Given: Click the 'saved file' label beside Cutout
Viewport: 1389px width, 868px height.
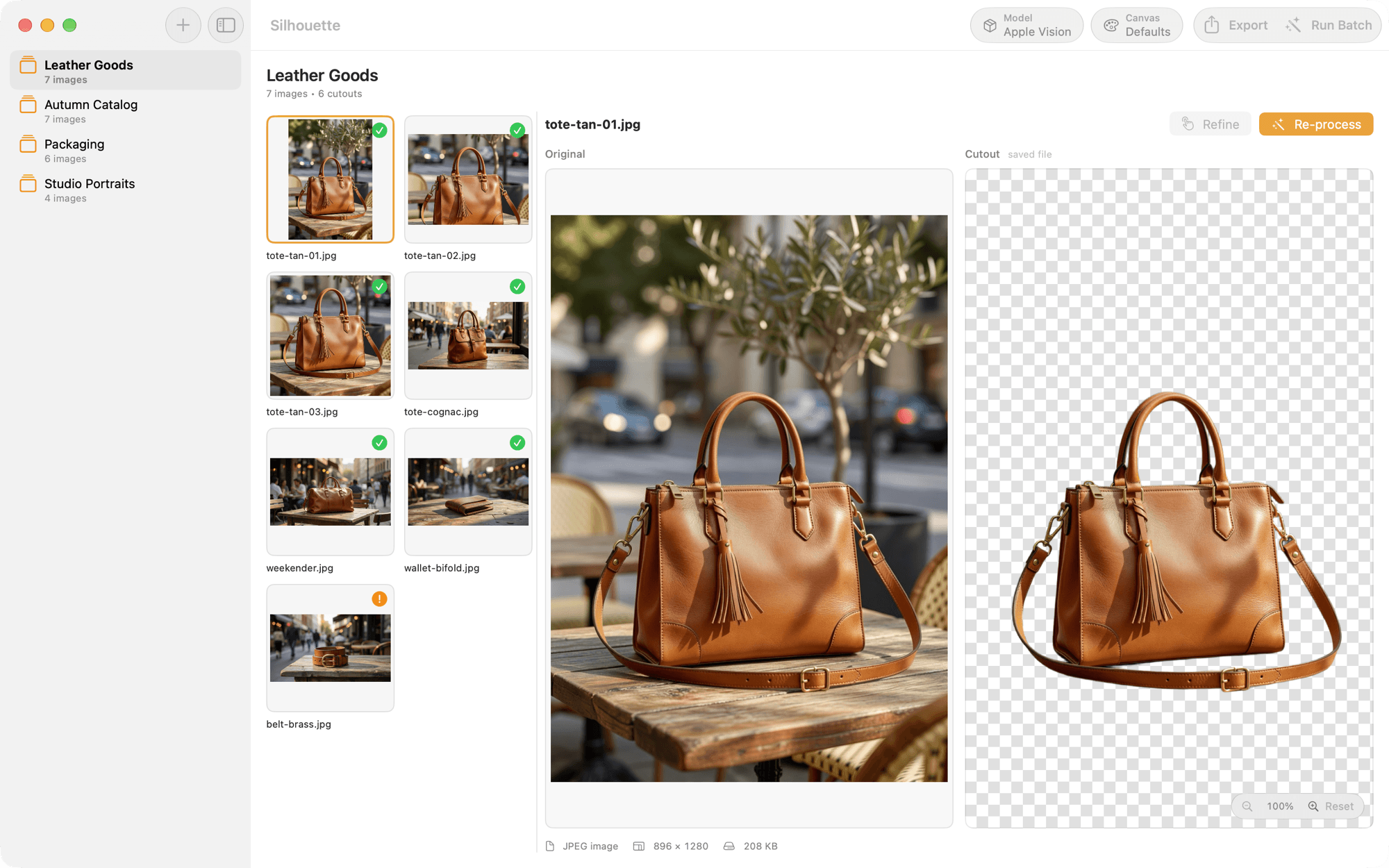Looking at the screenshot, I should coord(1029,154).
